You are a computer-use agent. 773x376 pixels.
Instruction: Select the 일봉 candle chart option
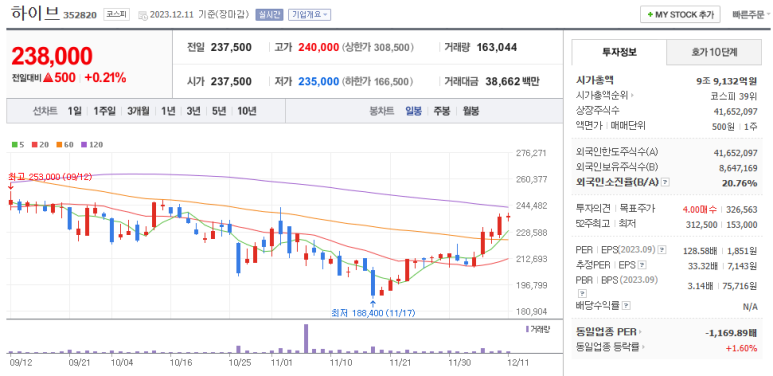point(413,111)
